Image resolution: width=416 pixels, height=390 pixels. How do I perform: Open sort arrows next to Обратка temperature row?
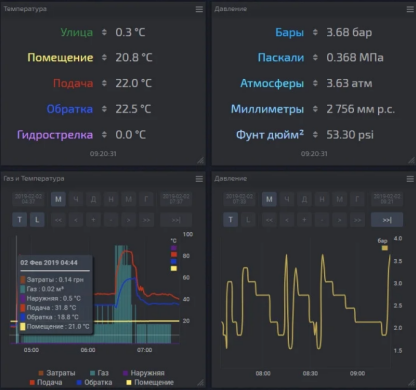104,109
